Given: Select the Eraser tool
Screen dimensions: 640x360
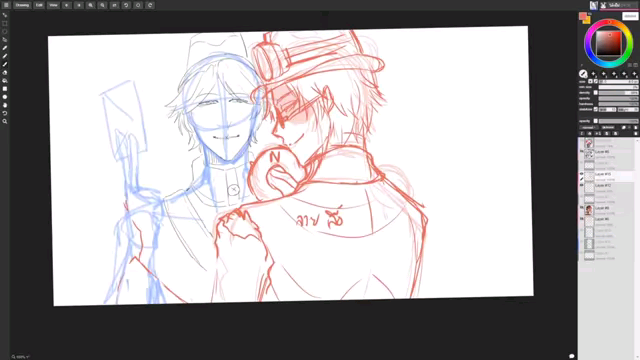Looking at the screenshot, I should (x=5, y=72).
